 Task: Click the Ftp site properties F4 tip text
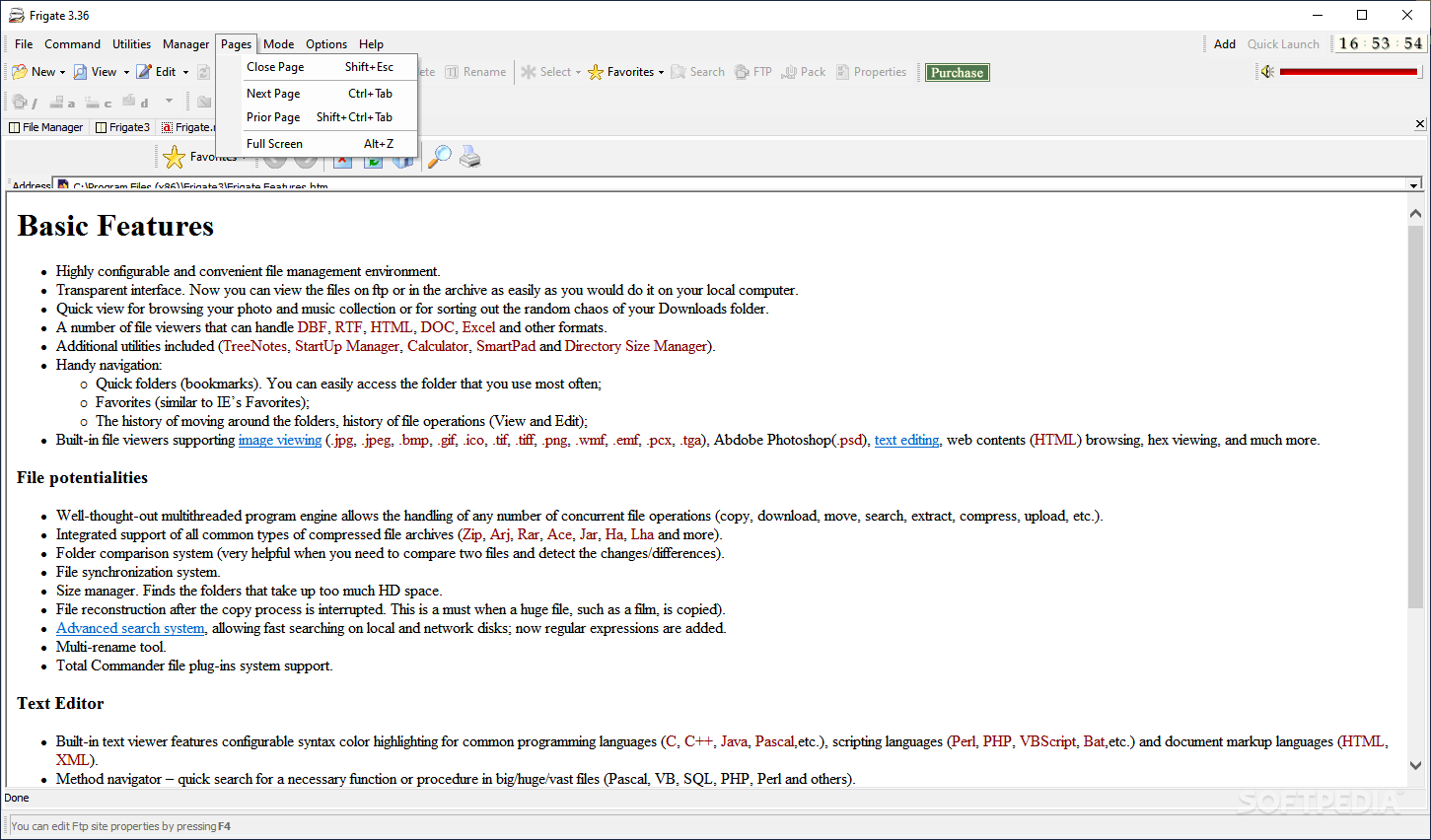[120, 826]
